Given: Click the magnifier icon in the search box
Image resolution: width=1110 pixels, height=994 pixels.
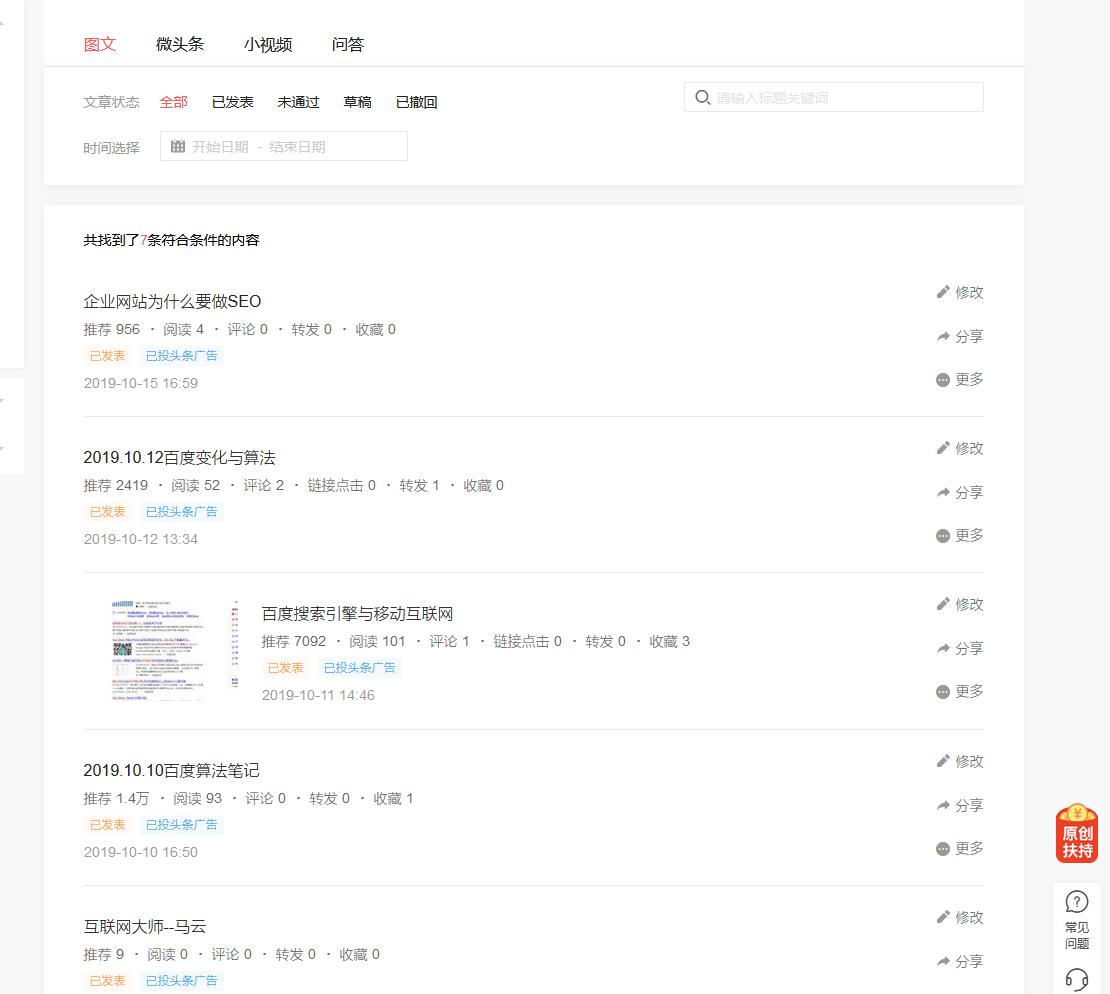Looking at the screenshot, I should (702, 97).
